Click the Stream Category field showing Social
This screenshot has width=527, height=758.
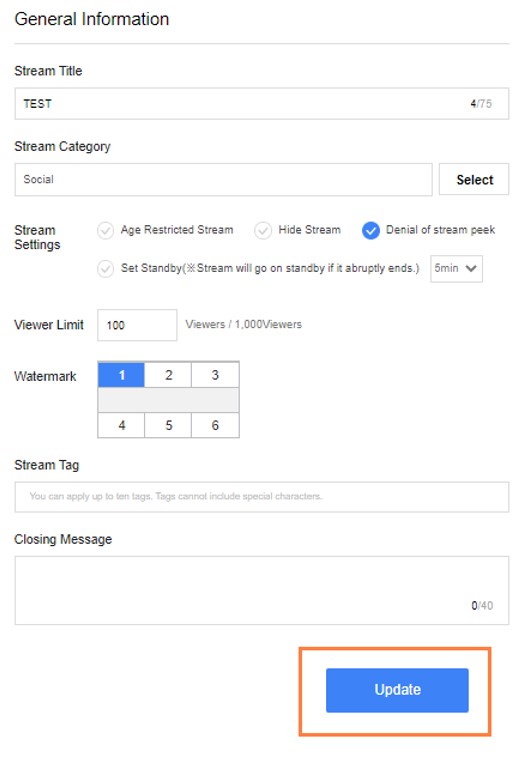coord(223,179)
